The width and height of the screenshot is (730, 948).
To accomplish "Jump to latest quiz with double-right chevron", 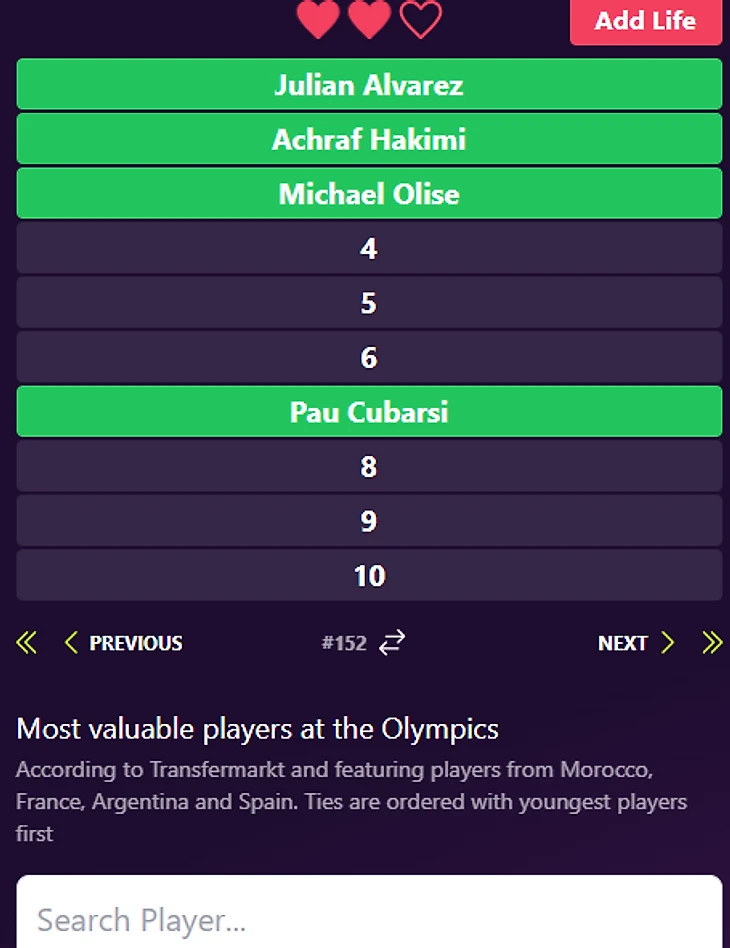I will coord(712,643).
